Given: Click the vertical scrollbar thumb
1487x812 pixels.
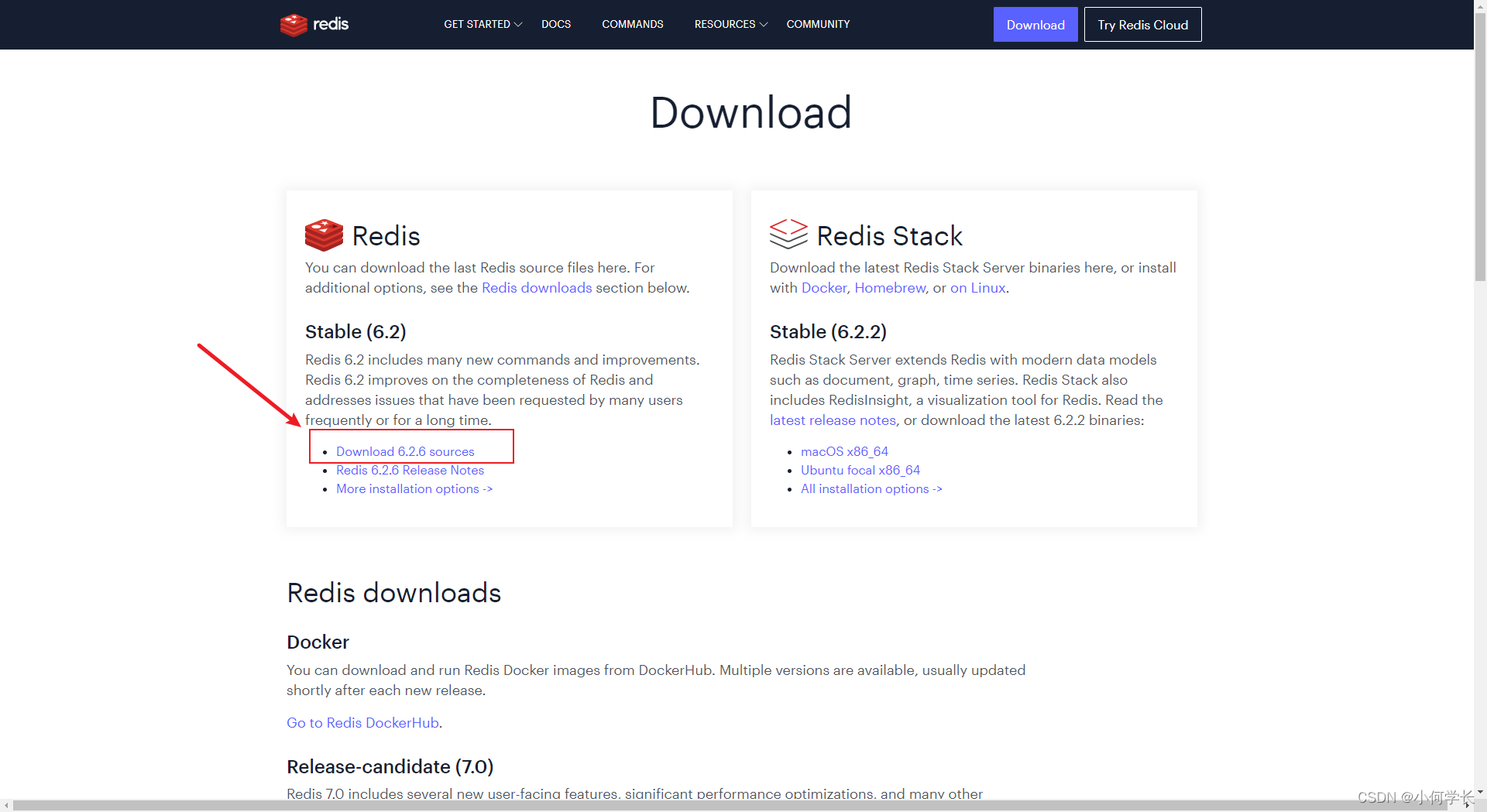Looking at the screenshot, I should pos(1480,146).
